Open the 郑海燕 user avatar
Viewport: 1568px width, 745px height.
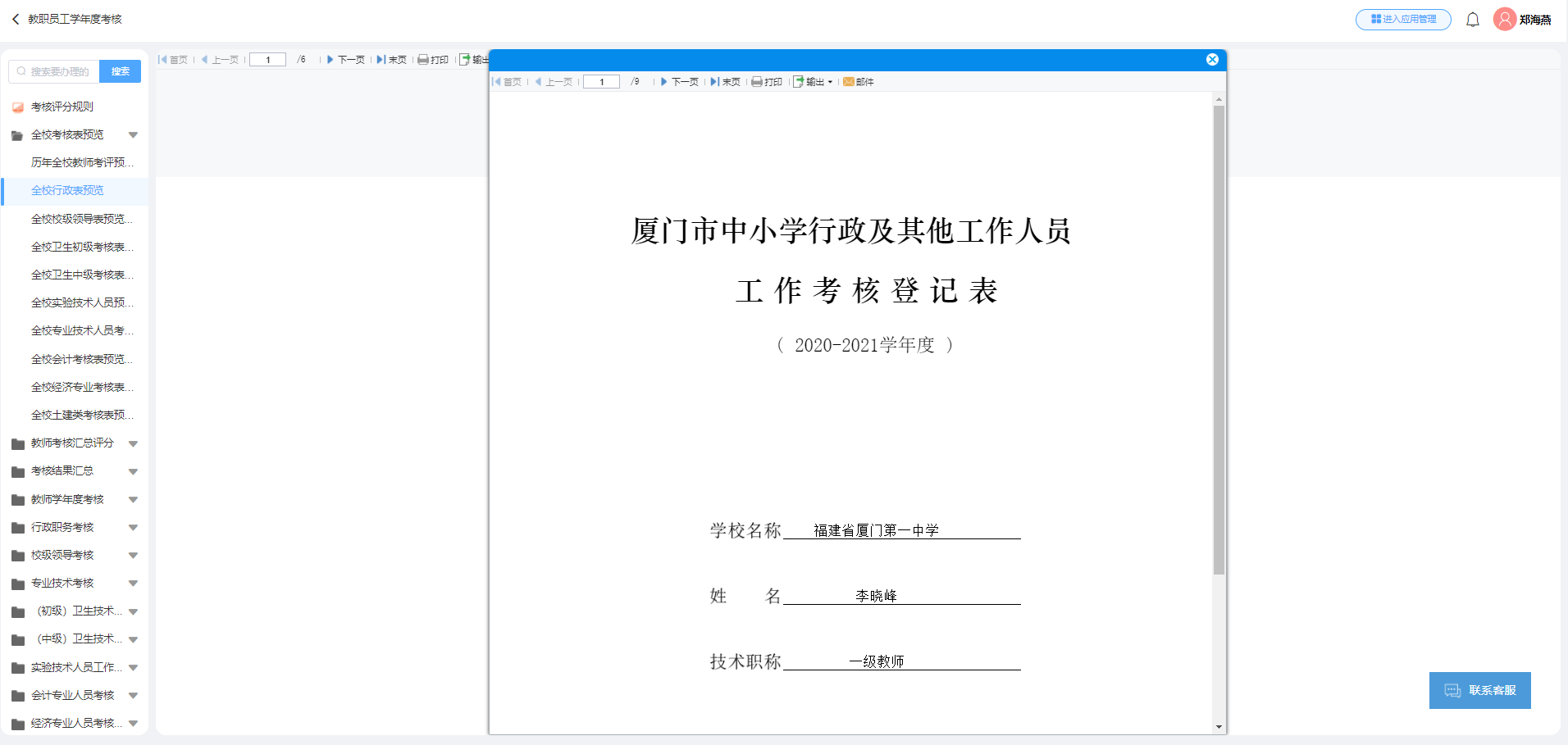click(x=1504, y=19)
